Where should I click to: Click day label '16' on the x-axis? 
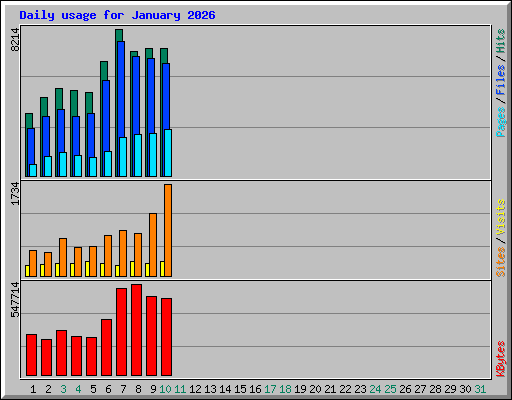pos(255,389)
